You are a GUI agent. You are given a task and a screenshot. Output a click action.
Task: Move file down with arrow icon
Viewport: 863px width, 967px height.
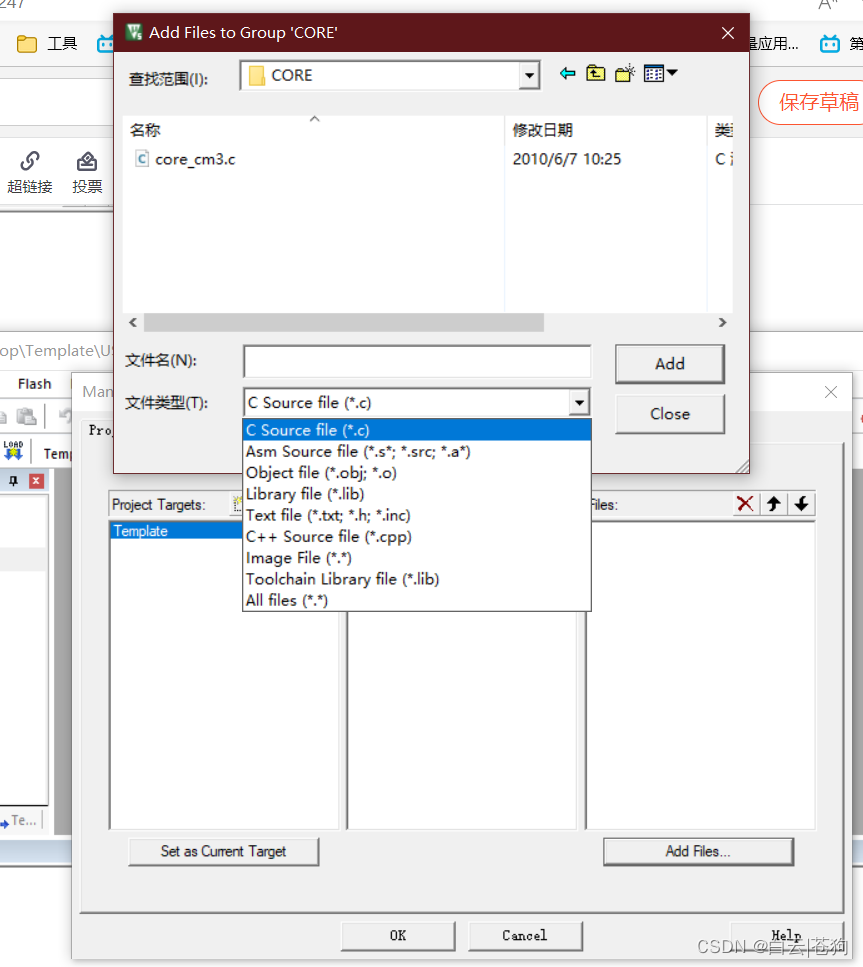801,504
